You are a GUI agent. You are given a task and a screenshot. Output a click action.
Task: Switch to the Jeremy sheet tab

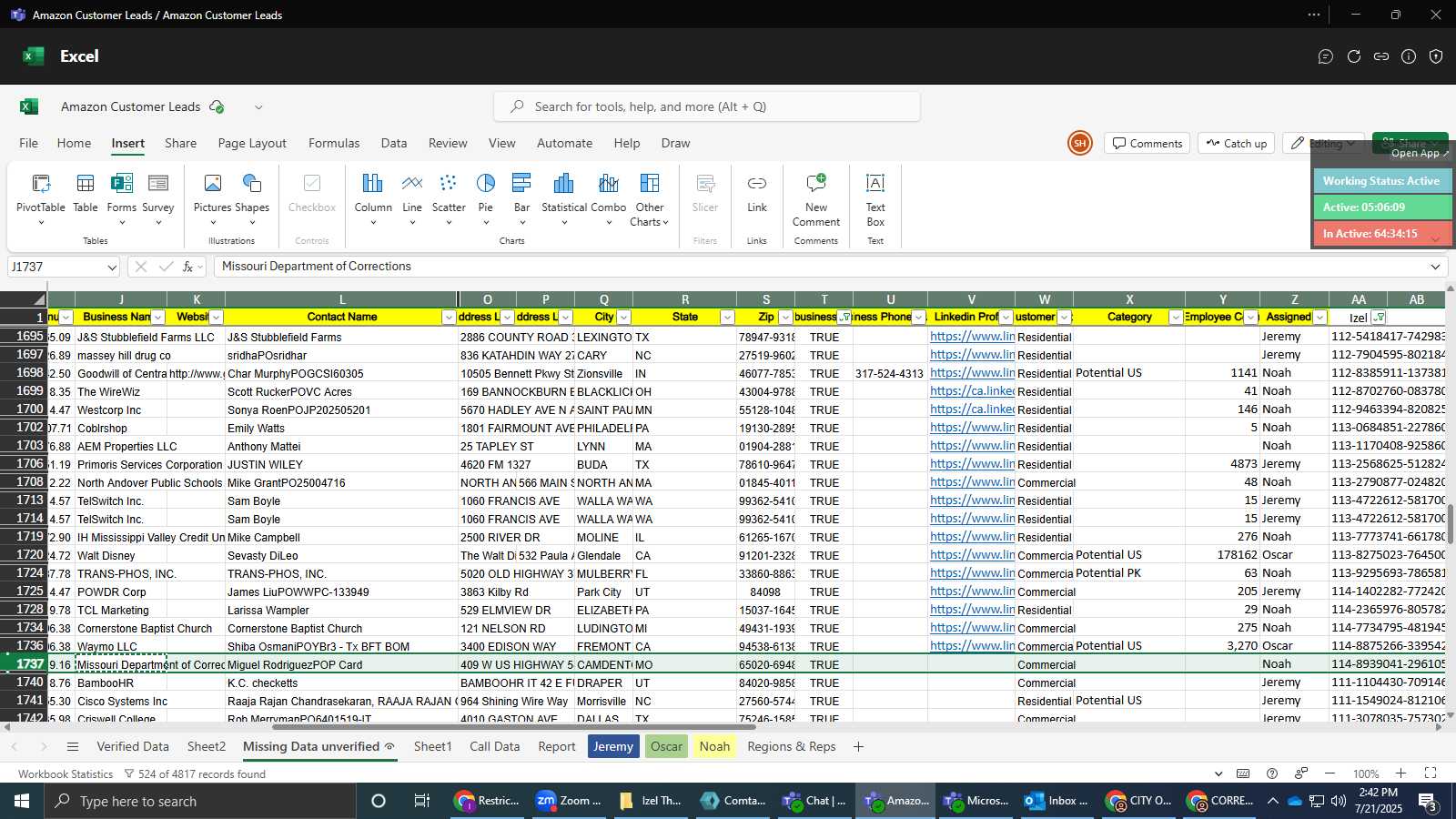613,746
